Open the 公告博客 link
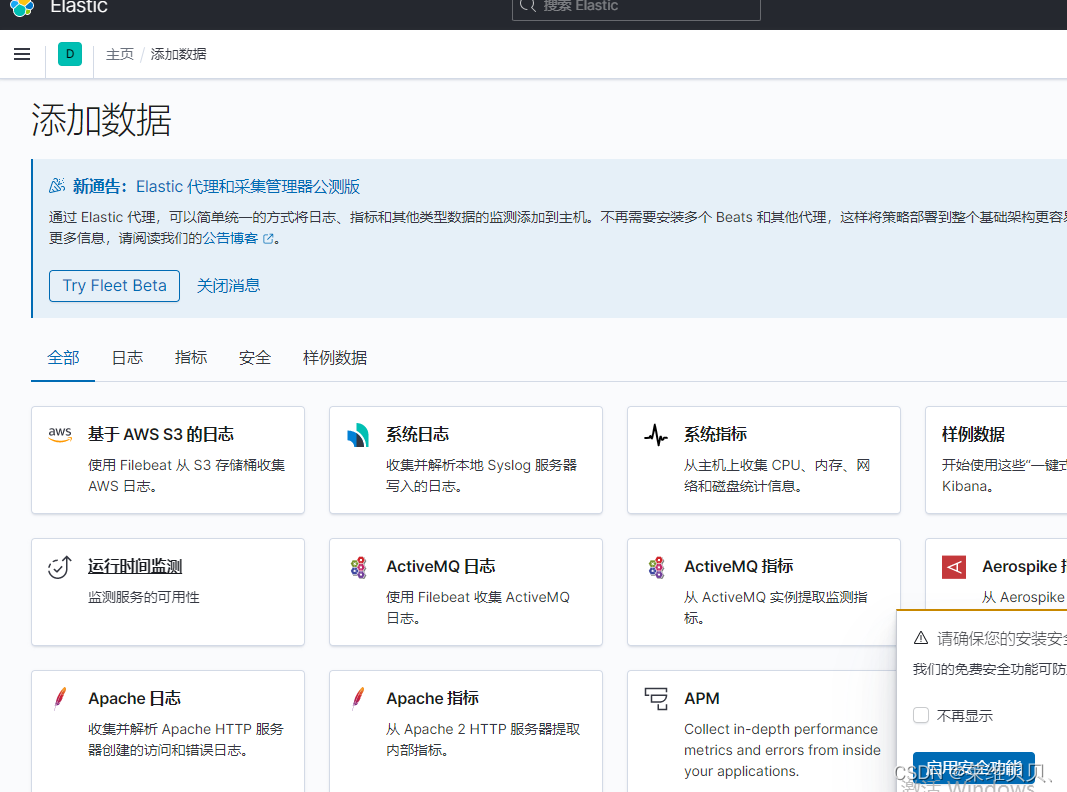The image size is (1067, 792). pos(230,238)
